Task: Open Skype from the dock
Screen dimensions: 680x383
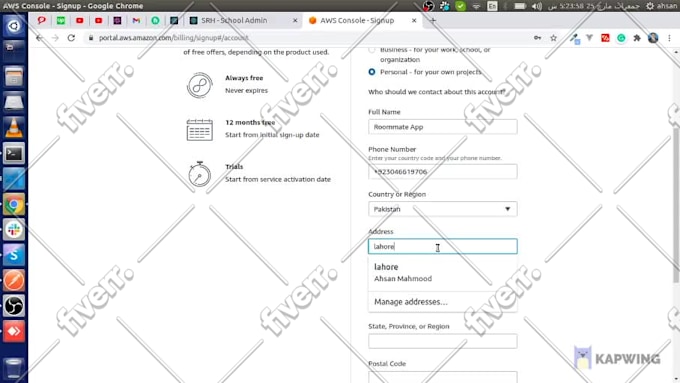Action: click(14, 255)
